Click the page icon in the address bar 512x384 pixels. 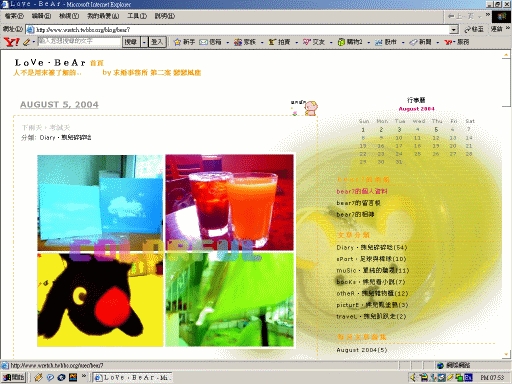tap(30, 30)
